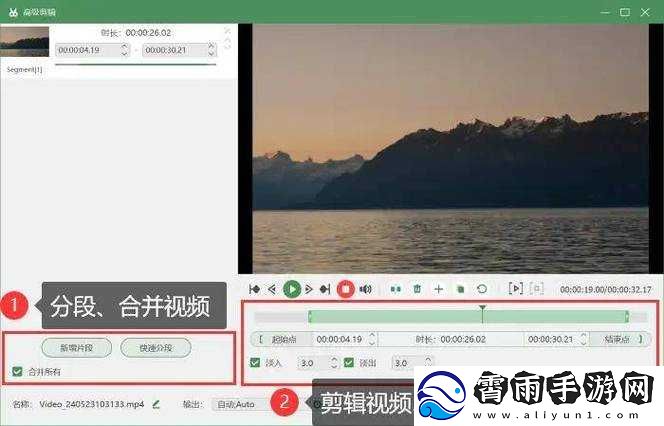Viewport: 664px width, 426px height.
Task: Open the output 自动Auto dropdown
Action: [x=240, y=404]
